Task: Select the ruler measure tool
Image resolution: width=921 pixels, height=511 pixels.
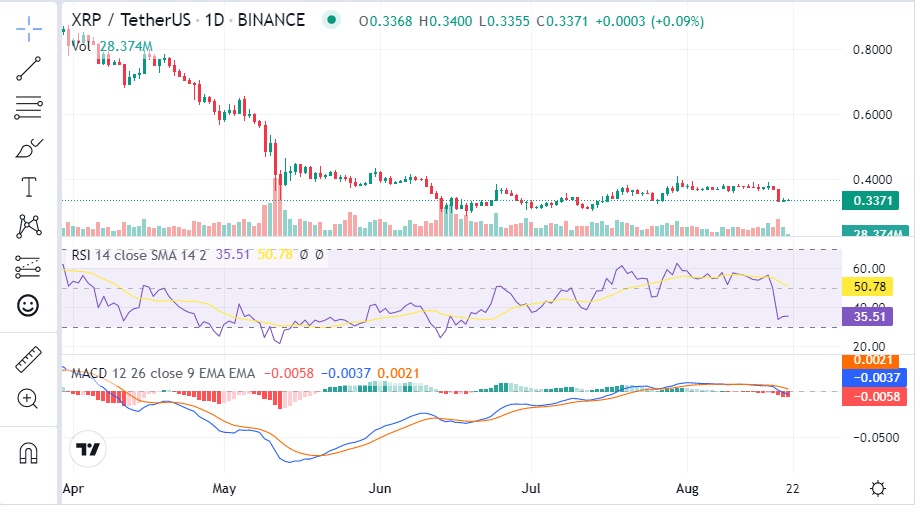Action: pos(28,359)
